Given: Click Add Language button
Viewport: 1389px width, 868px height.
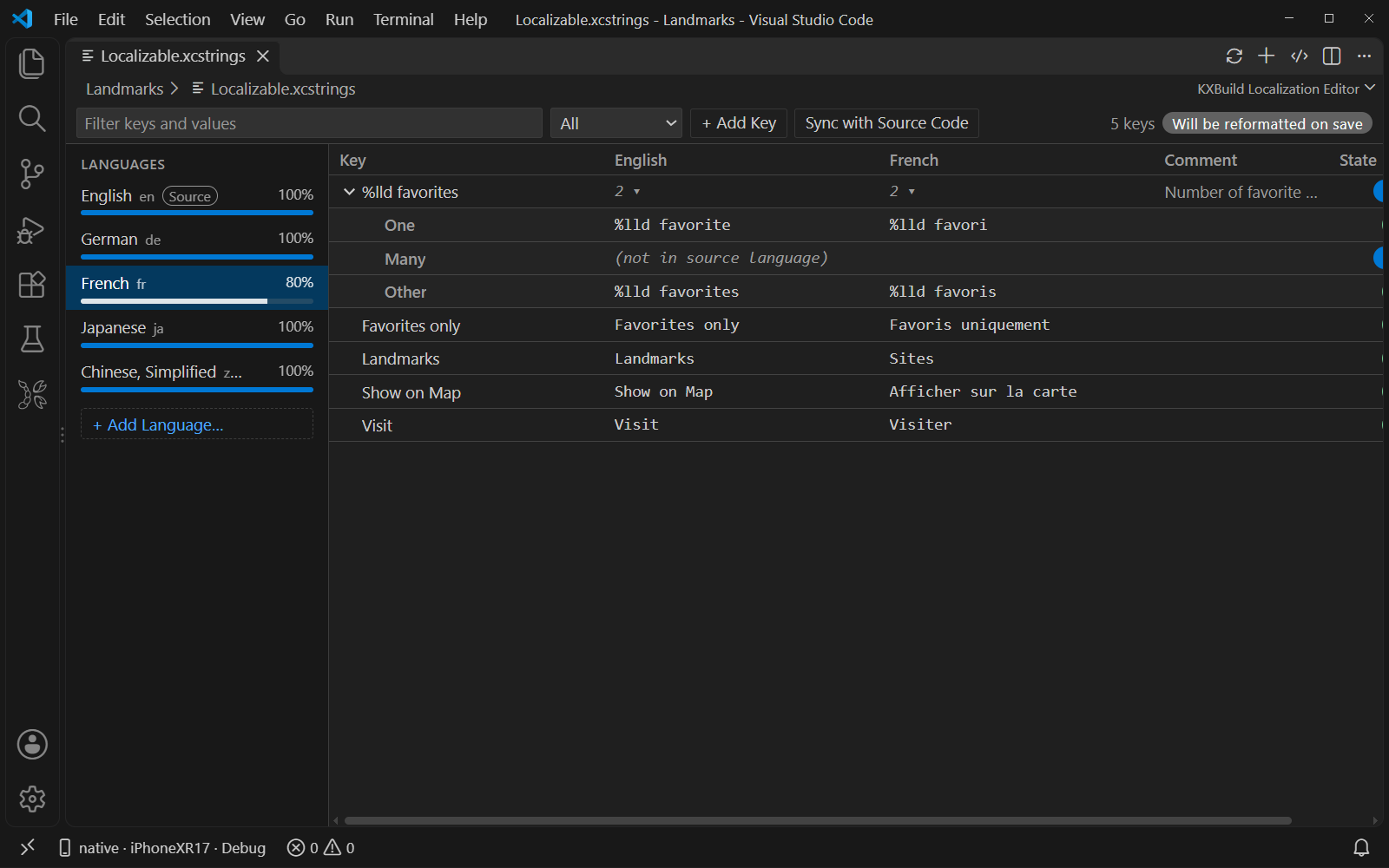Looking at the screenshot, I should [197, 424].
